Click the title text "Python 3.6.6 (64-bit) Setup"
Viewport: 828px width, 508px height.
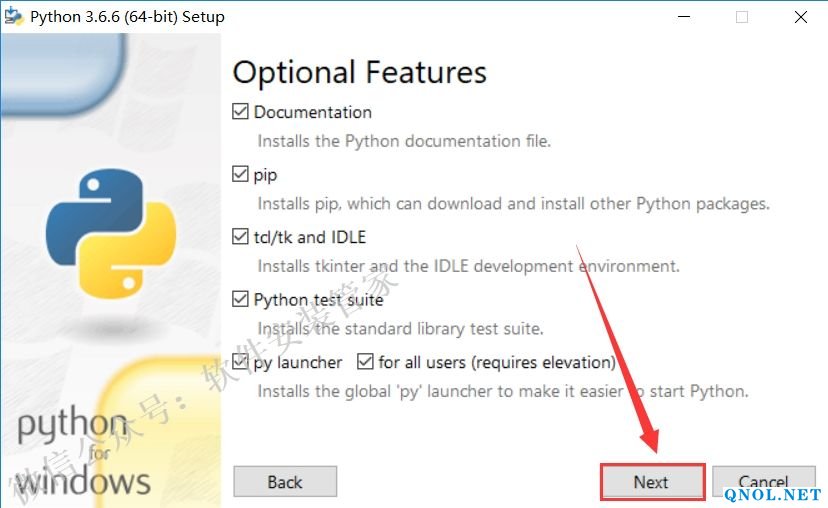pyautogui.click(x=127, y=17)
